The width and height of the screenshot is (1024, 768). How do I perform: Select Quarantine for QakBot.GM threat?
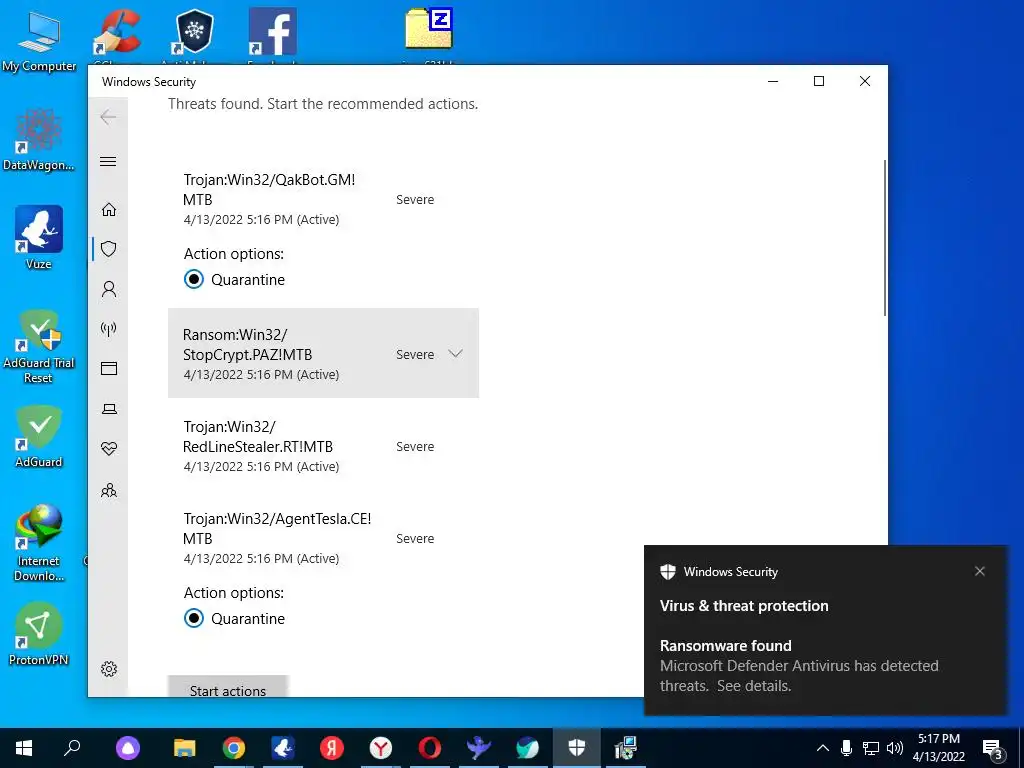pyautogui.click(x=194, y=280)
